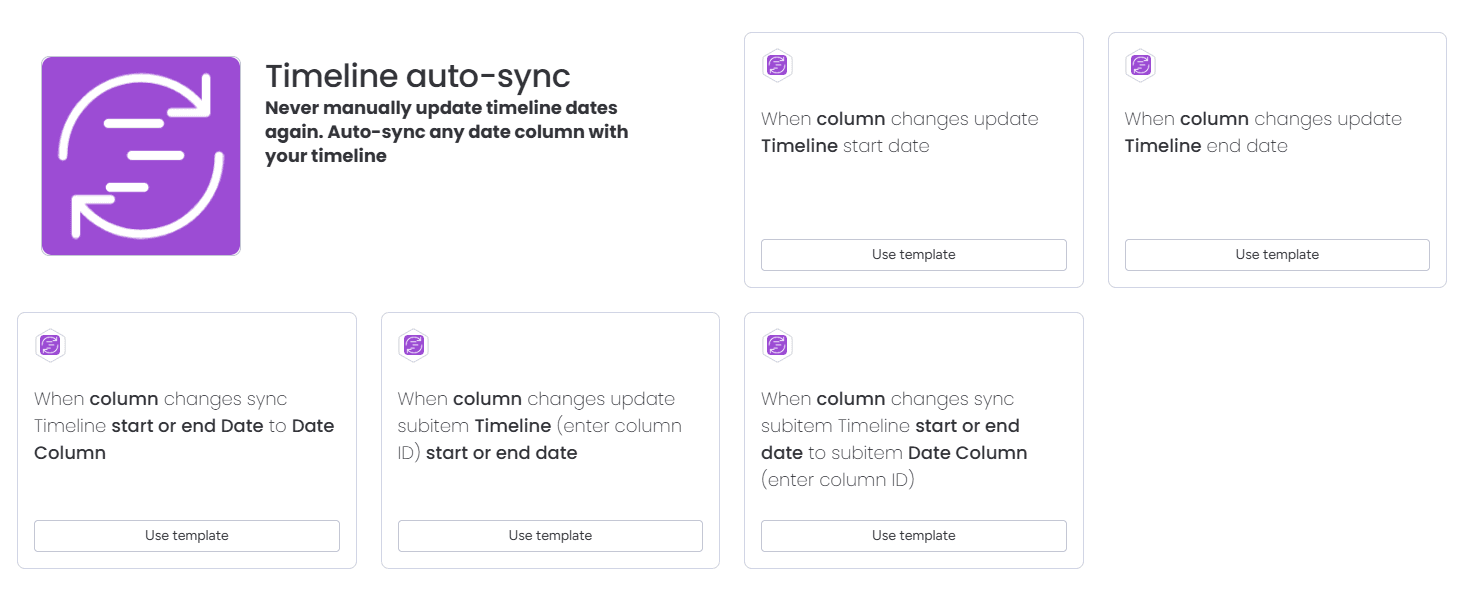1478x613 pixels.
Task: Use template for syncing subitem Date Column
Action: click(x=913, y=535)
